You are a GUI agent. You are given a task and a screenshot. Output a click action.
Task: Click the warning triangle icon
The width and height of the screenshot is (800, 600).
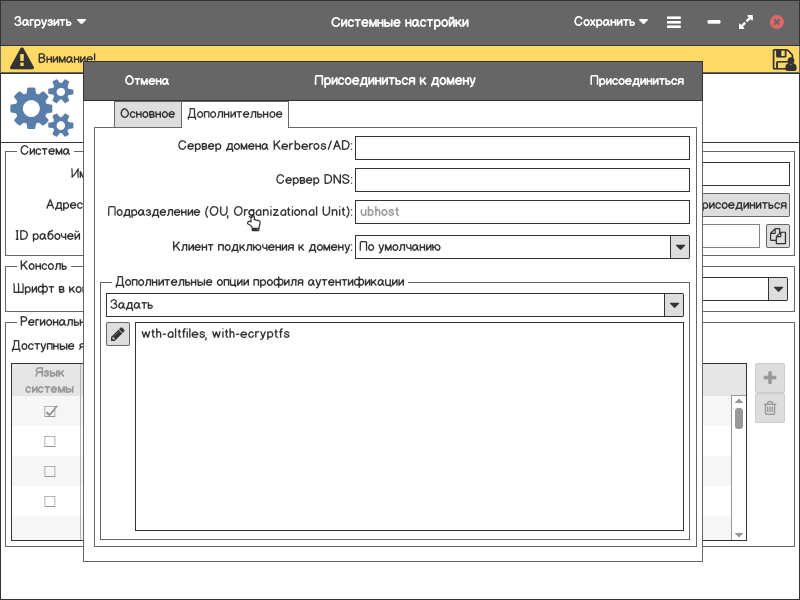(21, 59)
